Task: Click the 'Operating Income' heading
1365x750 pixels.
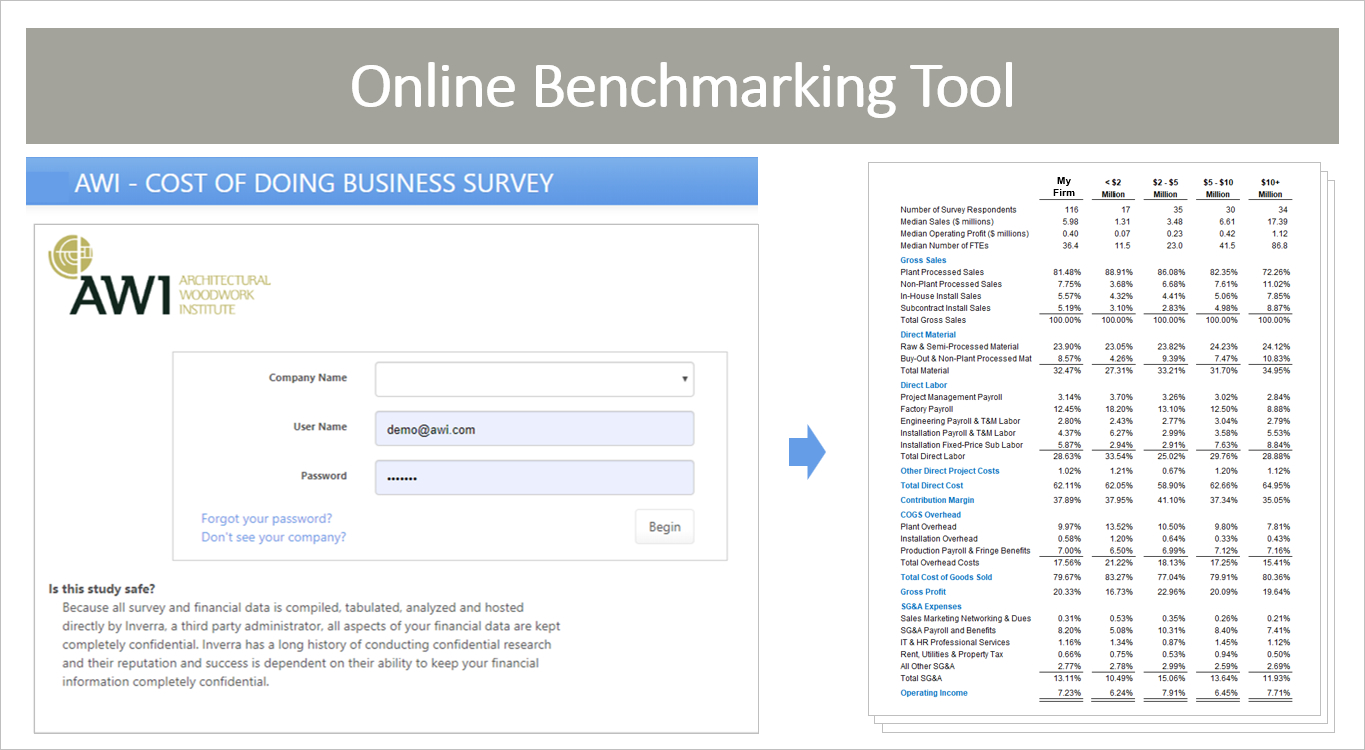Action: point(934,693)
